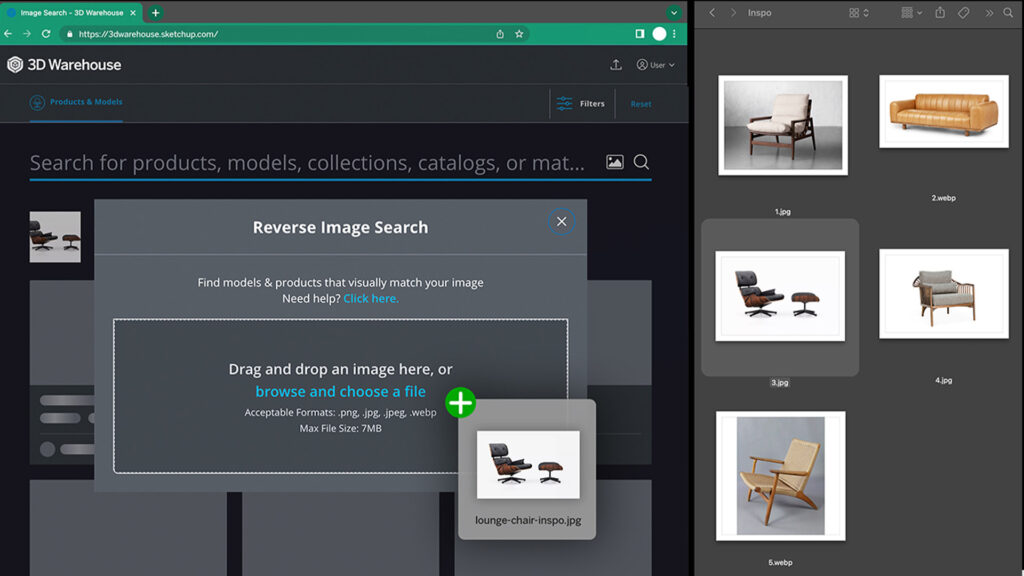Image resolution: width=1024 pixels, height=576 pixels.
Task: Click the browse and choose a file link
Action: pyautogui.click(x=340, y=391)
